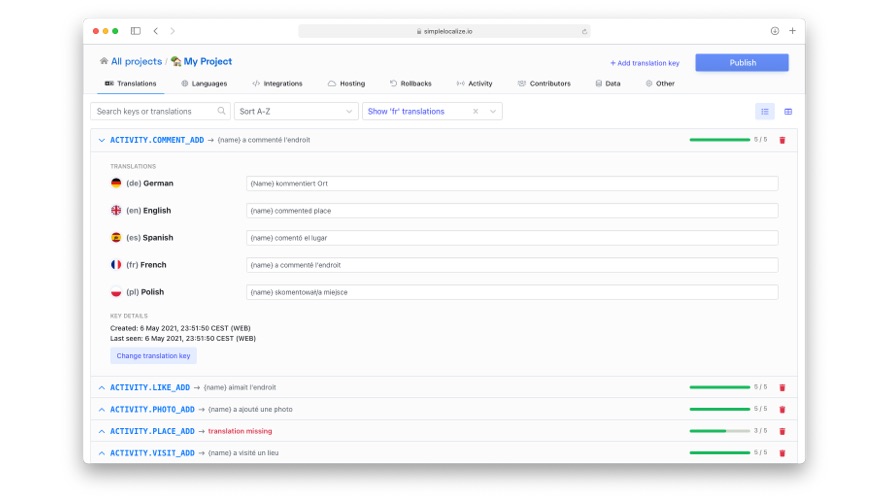Open the Contributors tab
This screenshot has width=890, height=500.
point(544,83)
